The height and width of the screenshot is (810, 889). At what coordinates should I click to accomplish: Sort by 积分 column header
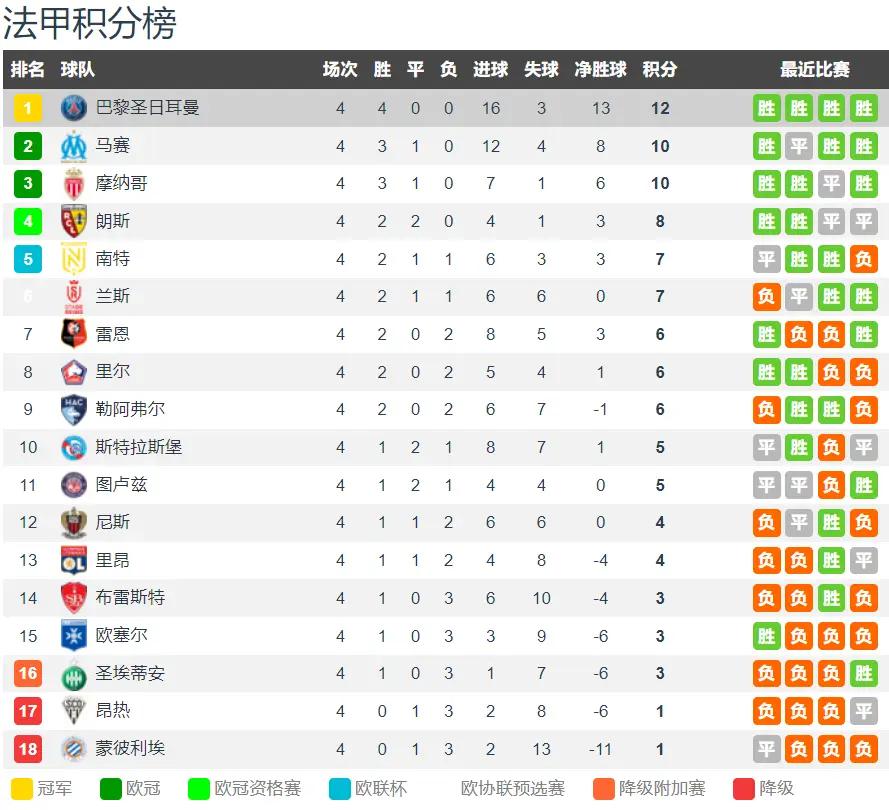(x=660, y=69)
